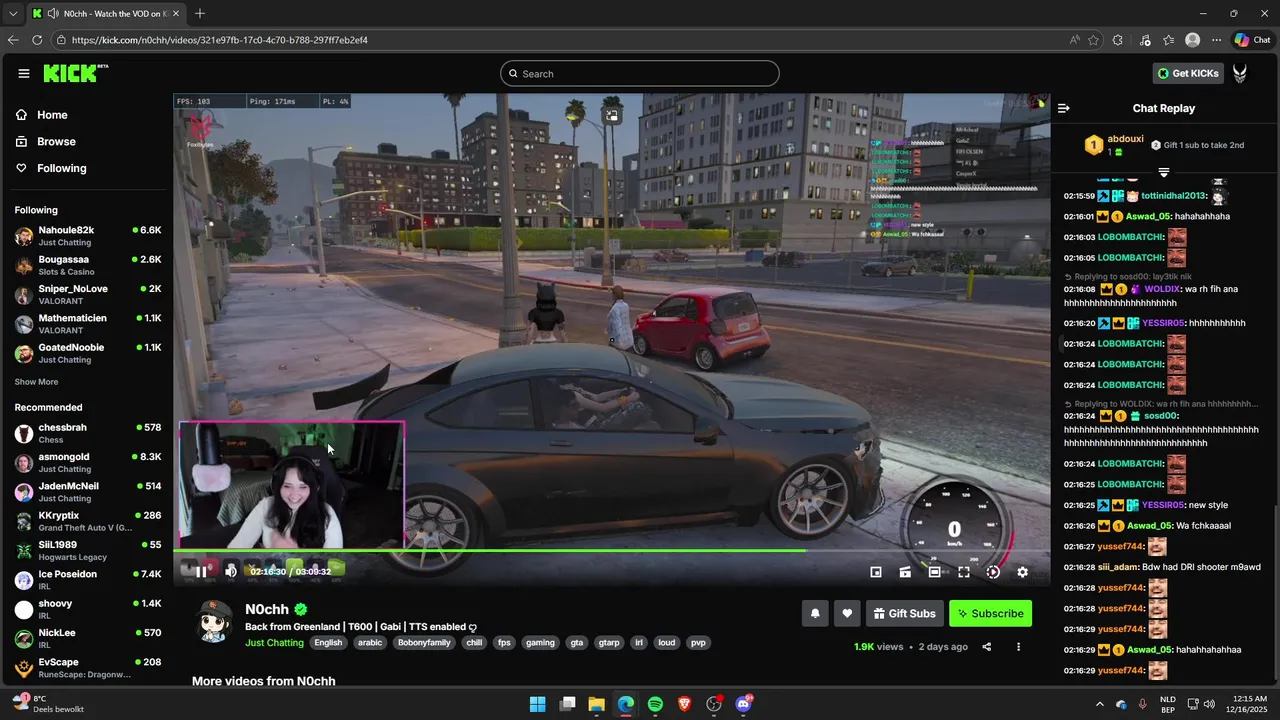Viewport: 1280px width, 720px height.
Task: Open the Just Chatting category link
Action: coord(274,643)
